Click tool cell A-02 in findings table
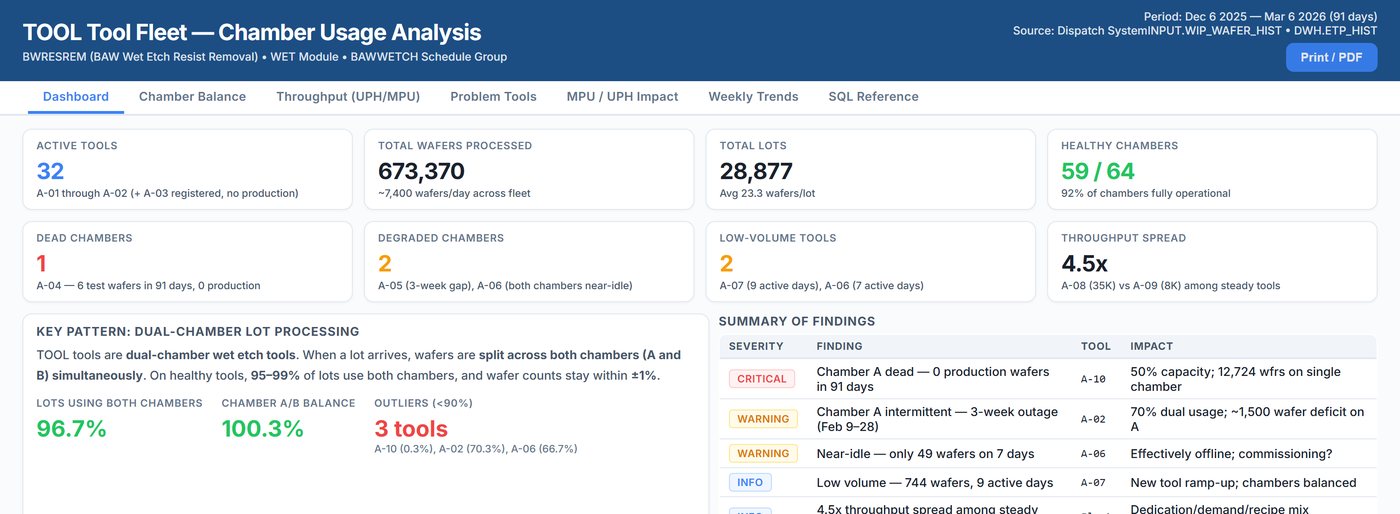1400x514 pixels. (x=1093, y=419)
